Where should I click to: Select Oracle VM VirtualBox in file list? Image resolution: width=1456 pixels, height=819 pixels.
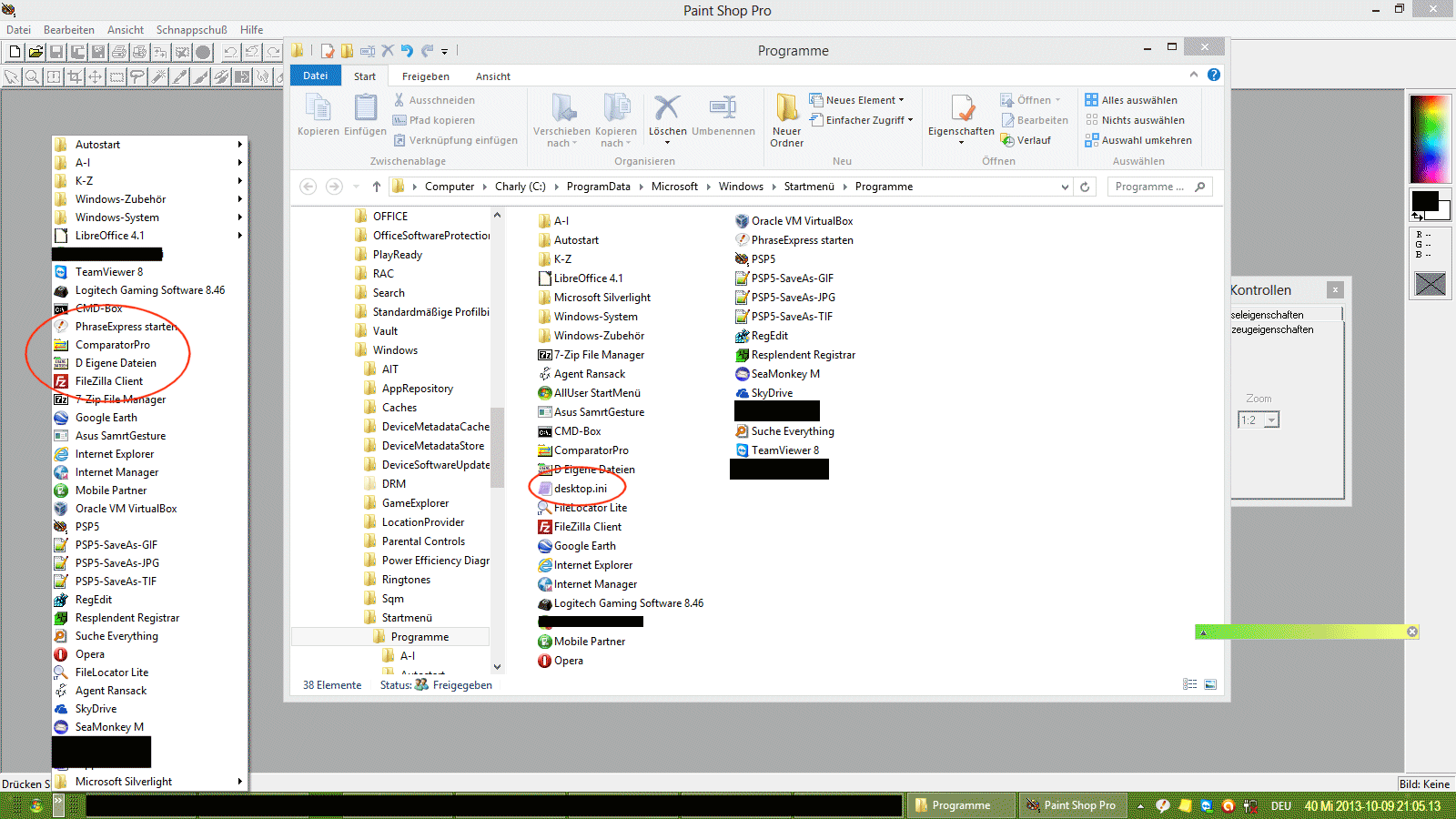click(x=794, y=221)
